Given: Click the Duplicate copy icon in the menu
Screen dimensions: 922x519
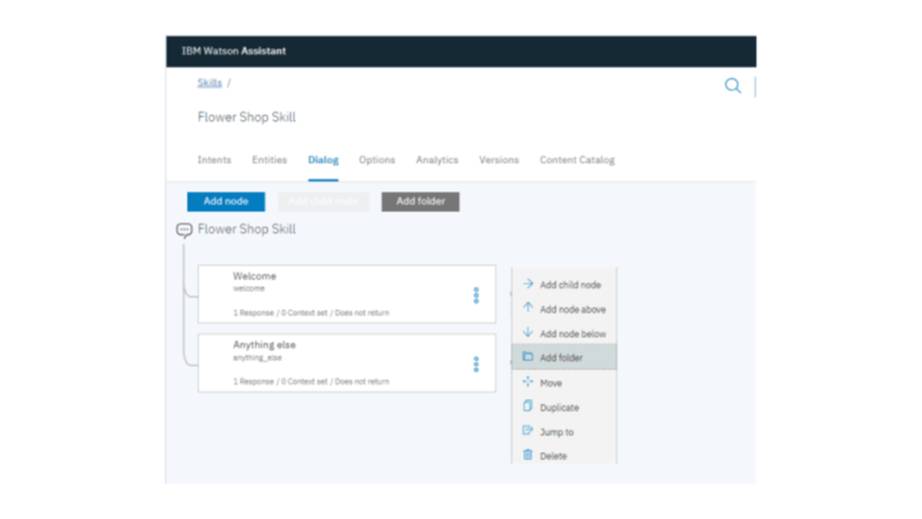Looking at the screenshot, I should point(527,407).
